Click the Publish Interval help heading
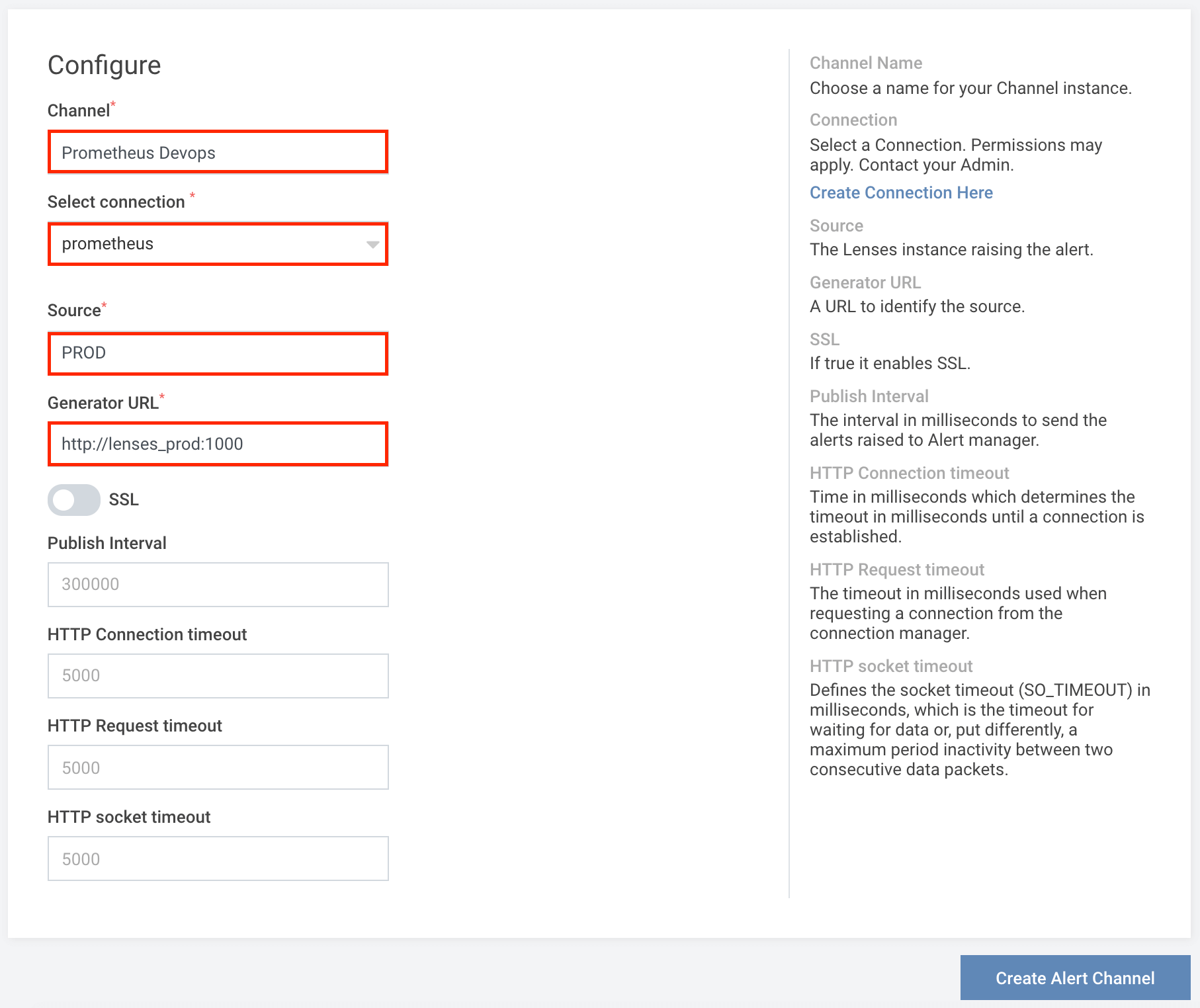This screenshot has height=1008, width=1200. (869, 396)
